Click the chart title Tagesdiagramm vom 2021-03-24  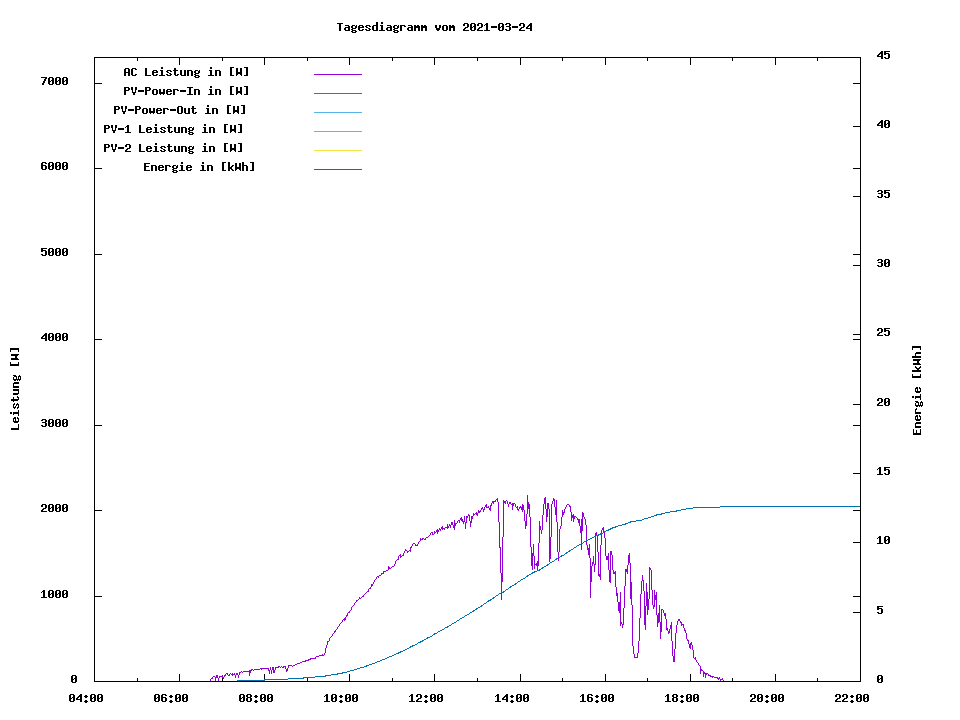pyautogui.click(x=434, y=27)
